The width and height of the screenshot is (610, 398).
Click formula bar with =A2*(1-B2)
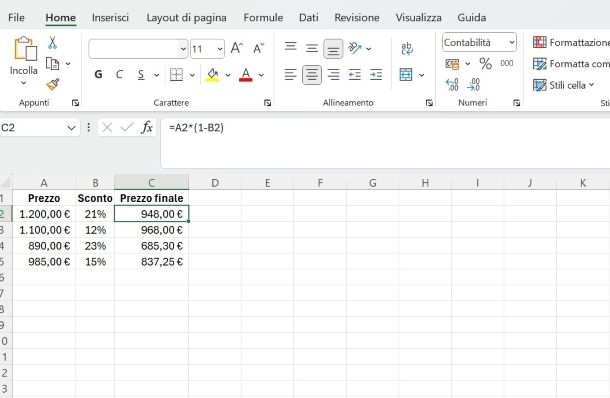tap(385, 143)
